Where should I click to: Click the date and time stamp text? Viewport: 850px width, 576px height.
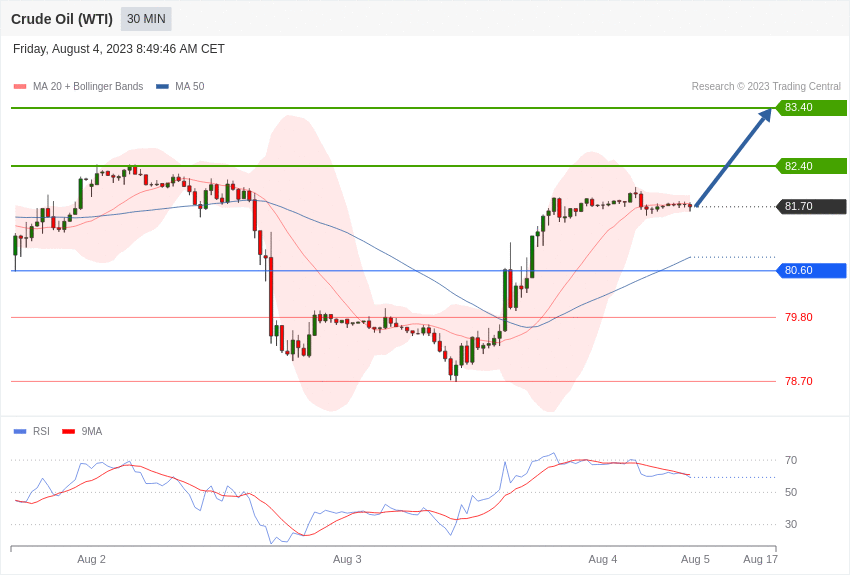coord(119,49)
